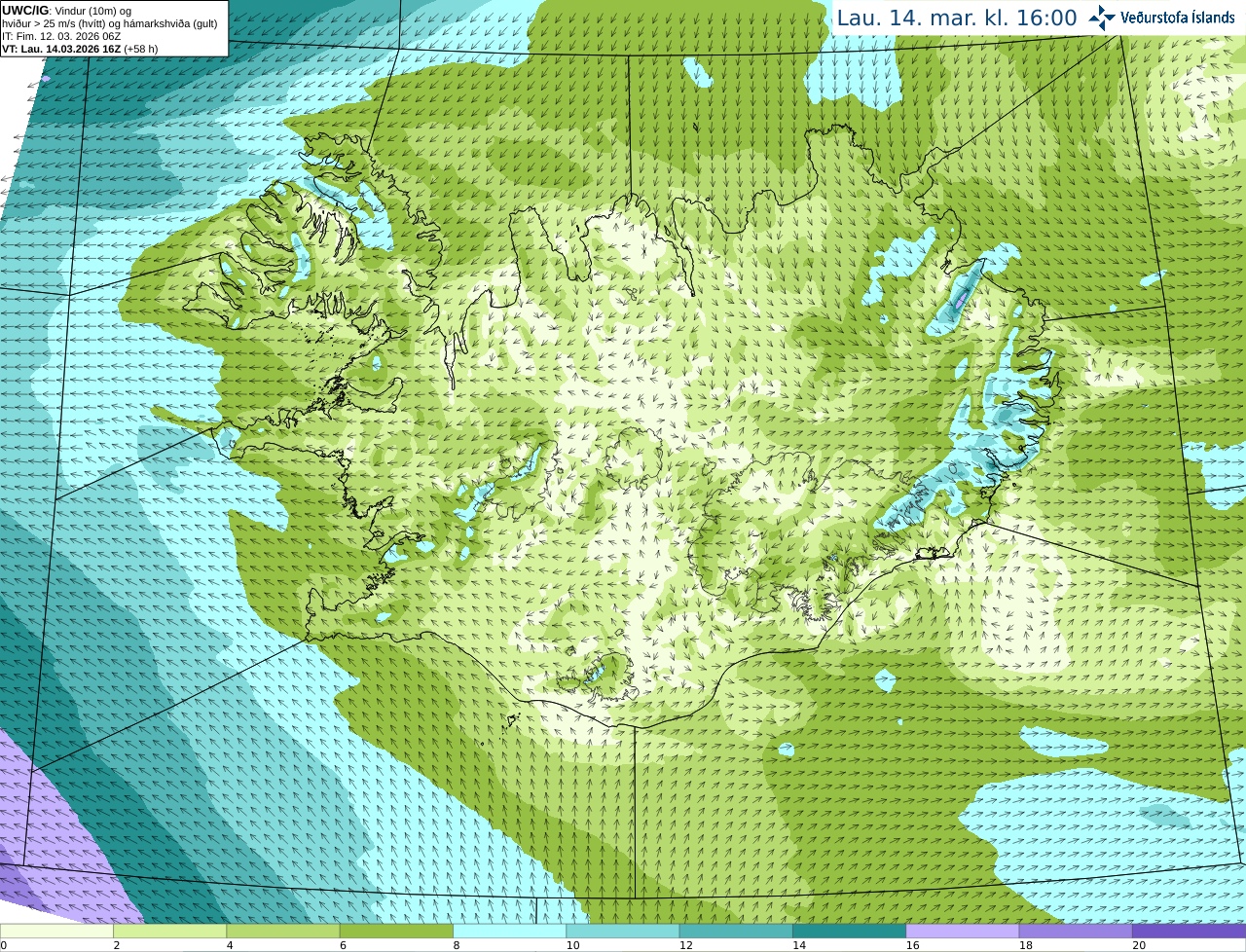Click the legend scale value 4
The width and height of the screenshot is (1246, 952).
click(230, 945)
